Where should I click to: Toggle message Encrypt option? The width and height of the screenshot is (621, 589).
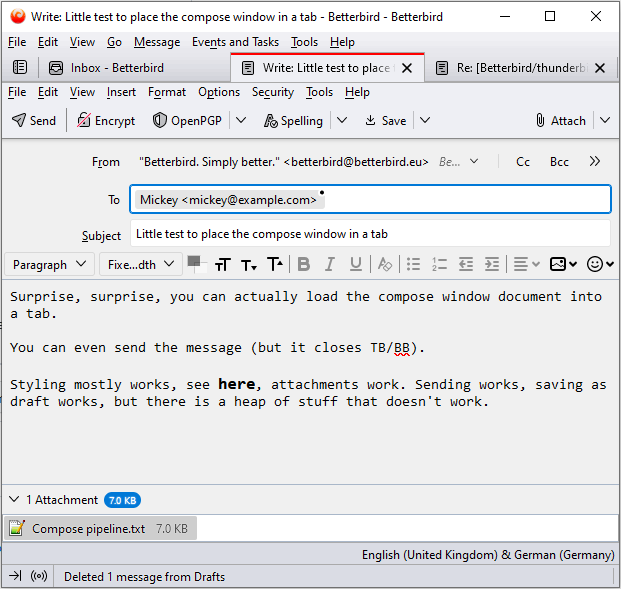pyautogui.click(x=106, y=120)
